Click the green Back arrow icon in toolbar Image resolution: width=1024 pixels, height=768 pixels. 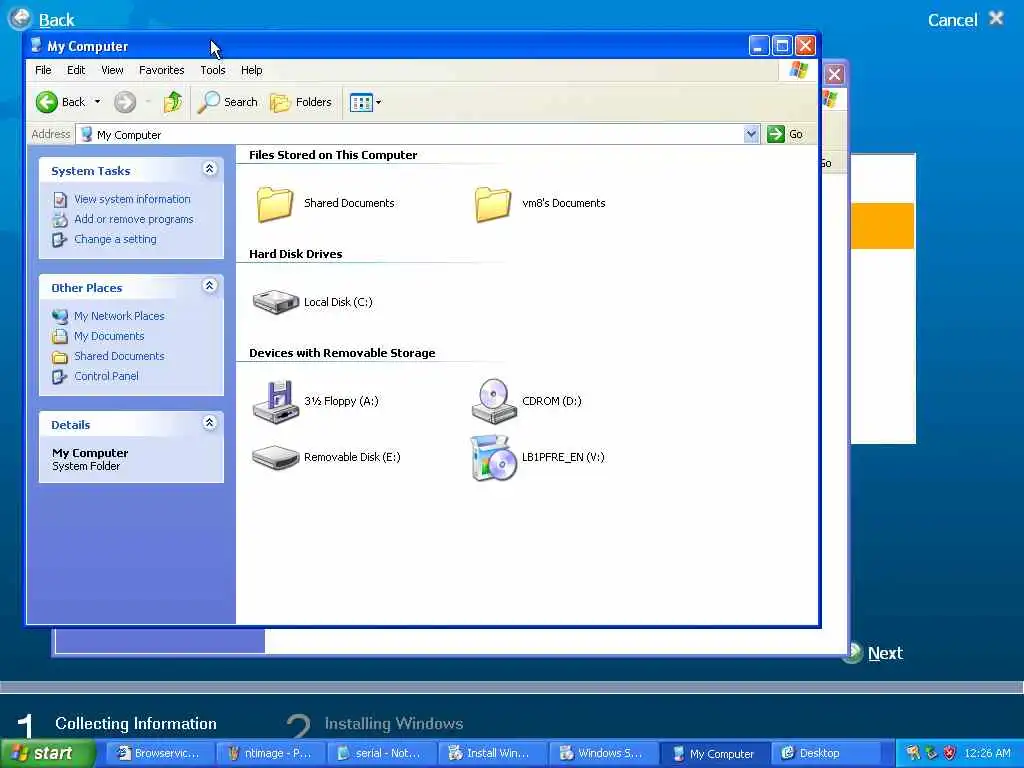point(47,102)
